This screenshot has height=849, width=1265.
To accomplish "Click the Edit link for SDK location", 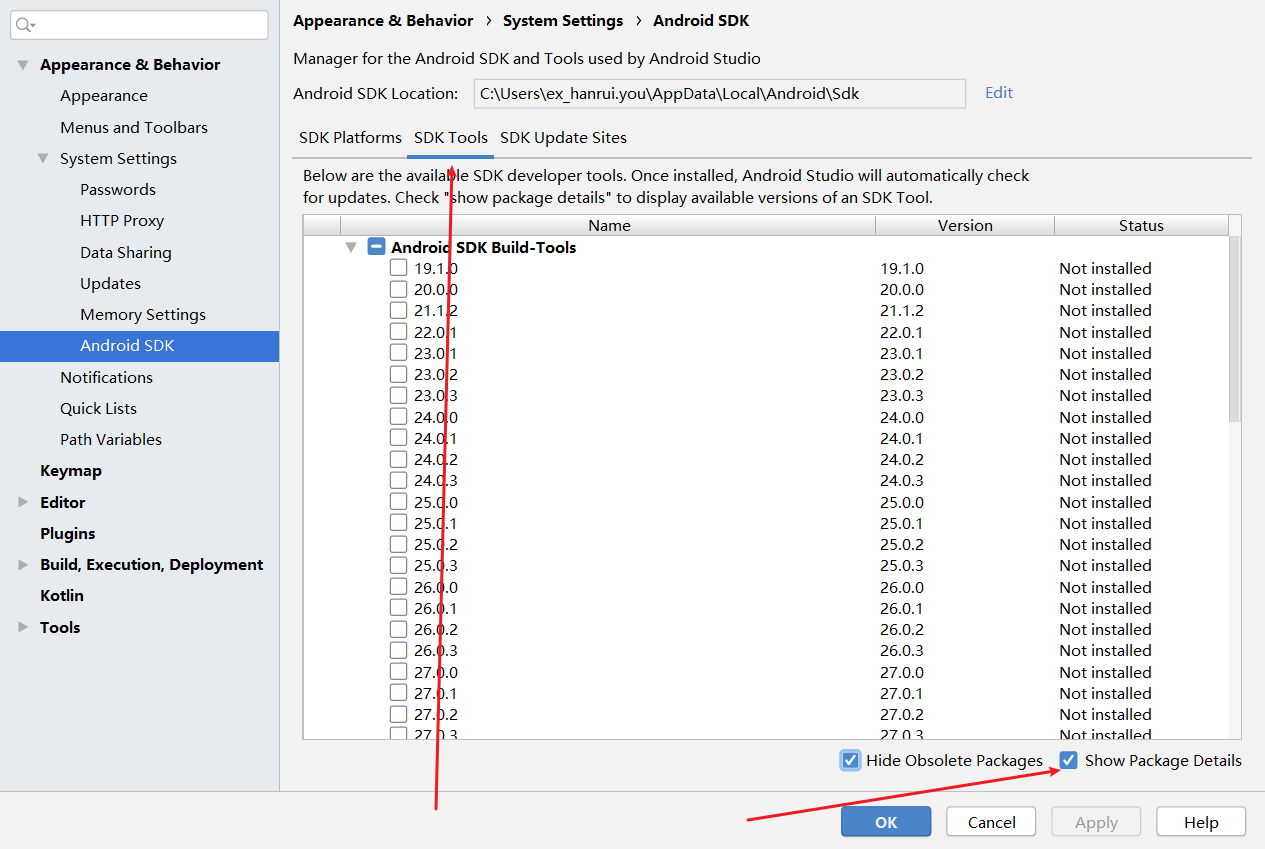I will (999, 93).
